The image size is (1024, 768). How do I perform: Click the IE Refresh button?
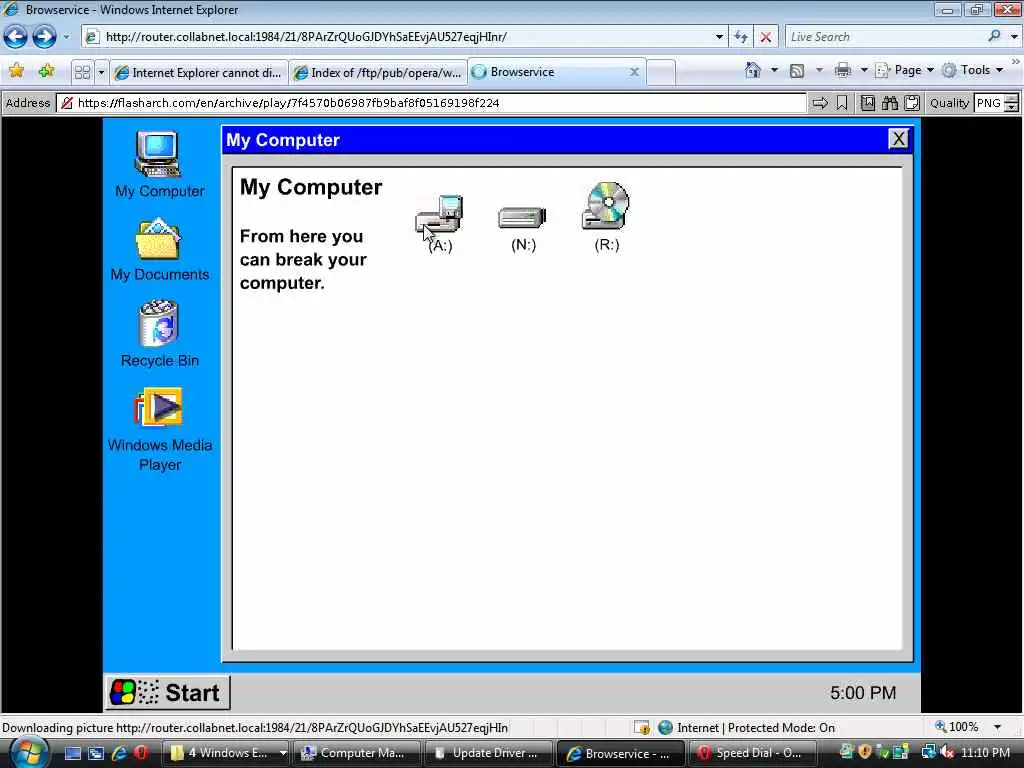coord(741,37)
